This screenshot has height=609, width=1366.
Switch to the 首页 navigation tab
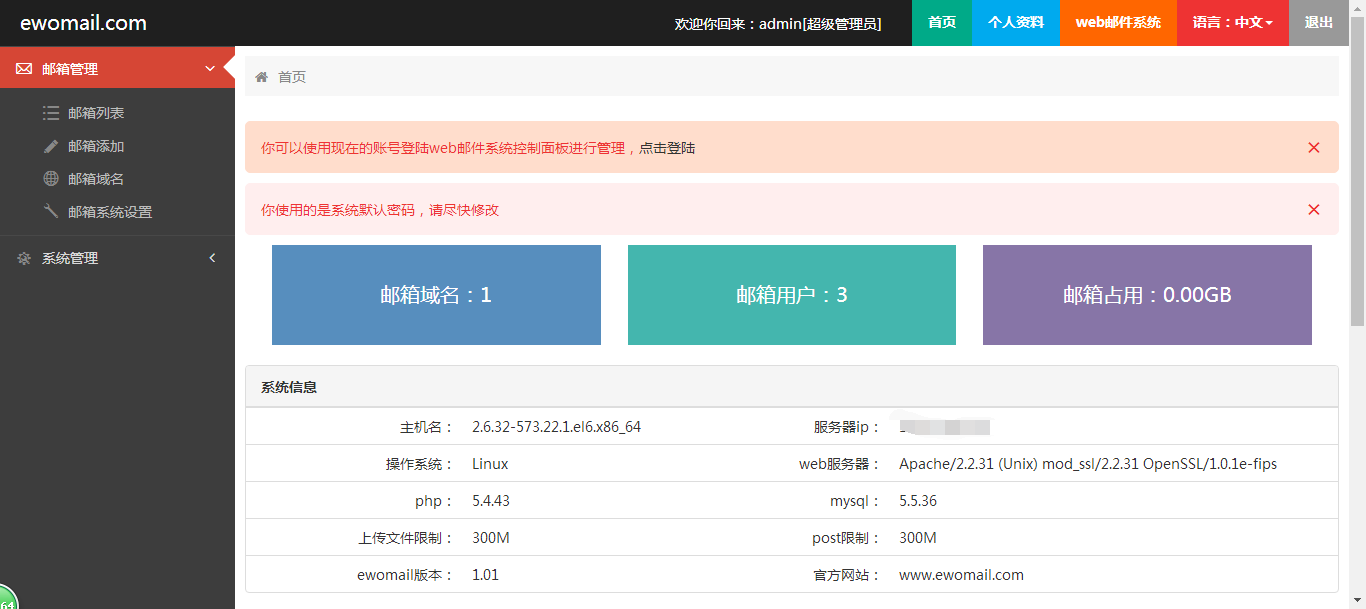tap(941, 22)
